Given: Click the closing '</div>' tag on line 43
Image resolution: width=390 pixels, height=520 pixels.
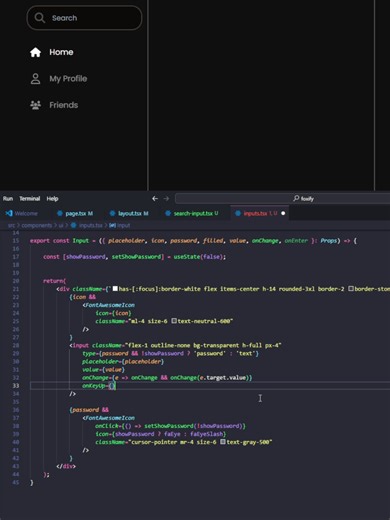Looking at the screenshot, I should coord(66,466).
